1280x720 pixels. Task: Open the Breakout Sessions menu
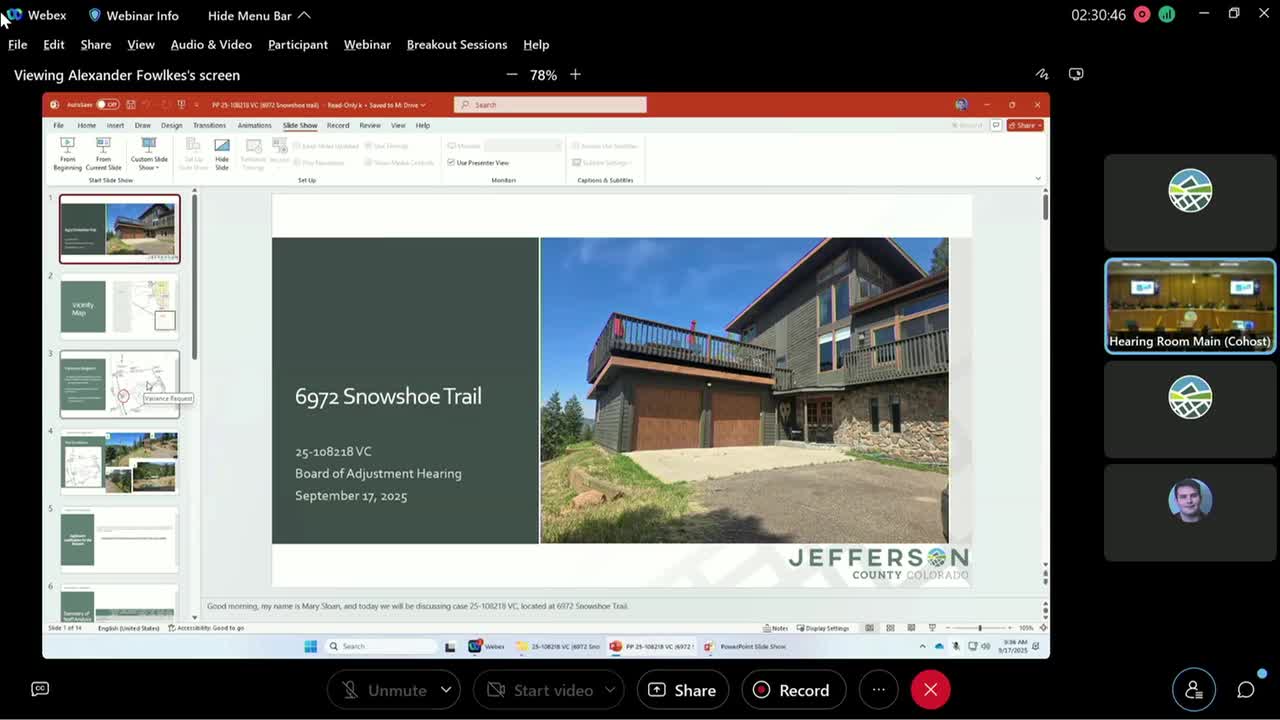point(456,44)
